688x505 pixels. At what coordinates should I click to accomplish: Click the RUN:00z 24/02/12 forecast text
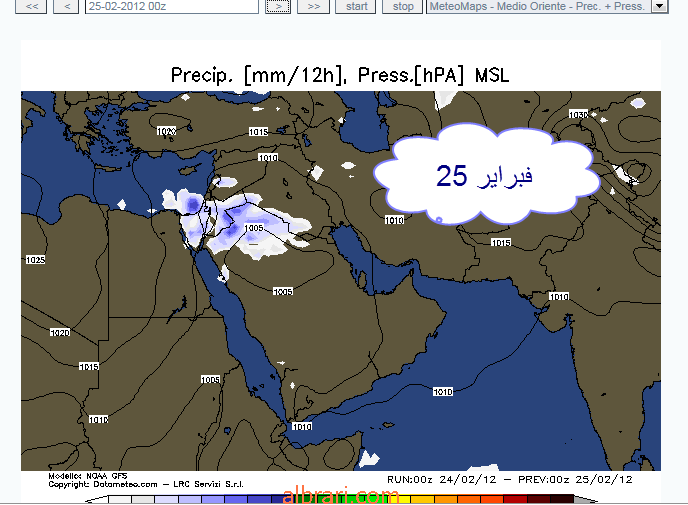click(x=441, y=480)
